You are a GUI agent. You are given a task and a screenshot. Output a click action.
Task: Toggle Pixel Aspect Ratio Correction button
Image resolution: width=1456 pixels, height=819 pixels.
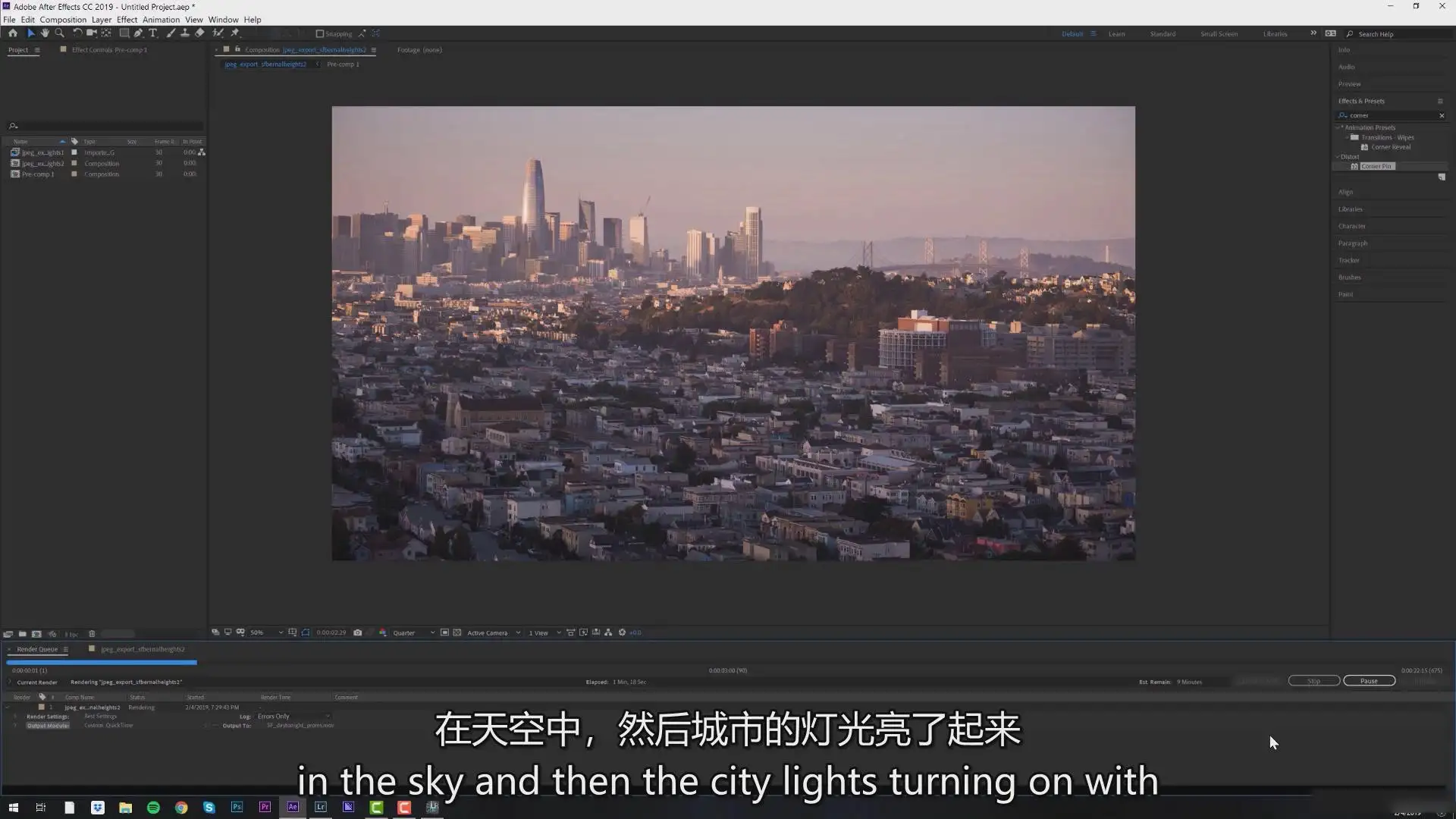point(571,632)
